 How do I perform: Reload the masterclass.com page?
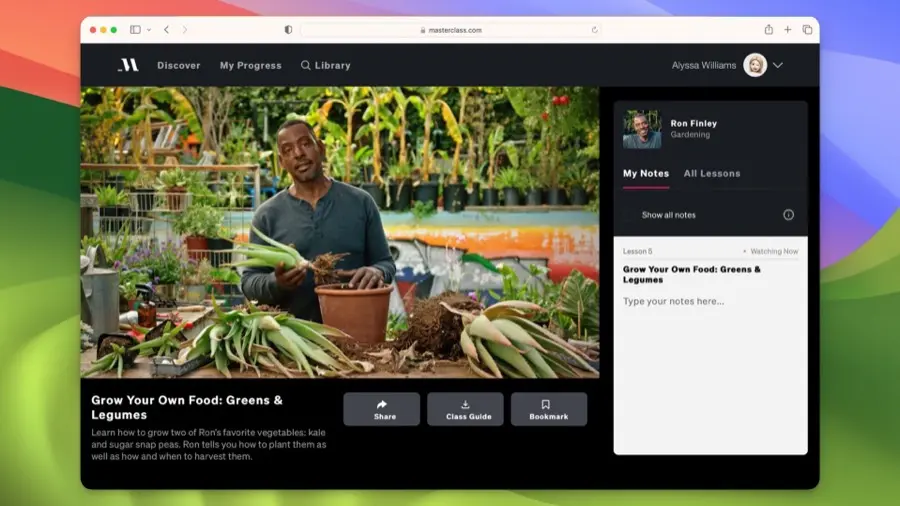(x=595, y=30)
